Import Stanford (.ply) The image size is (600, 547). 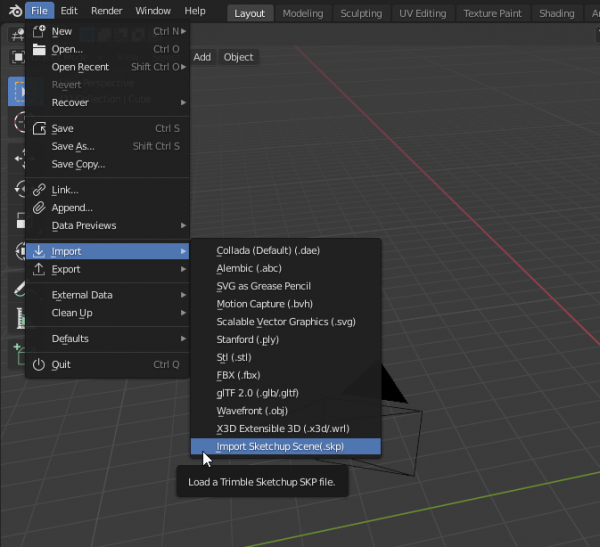click(286, 340)
